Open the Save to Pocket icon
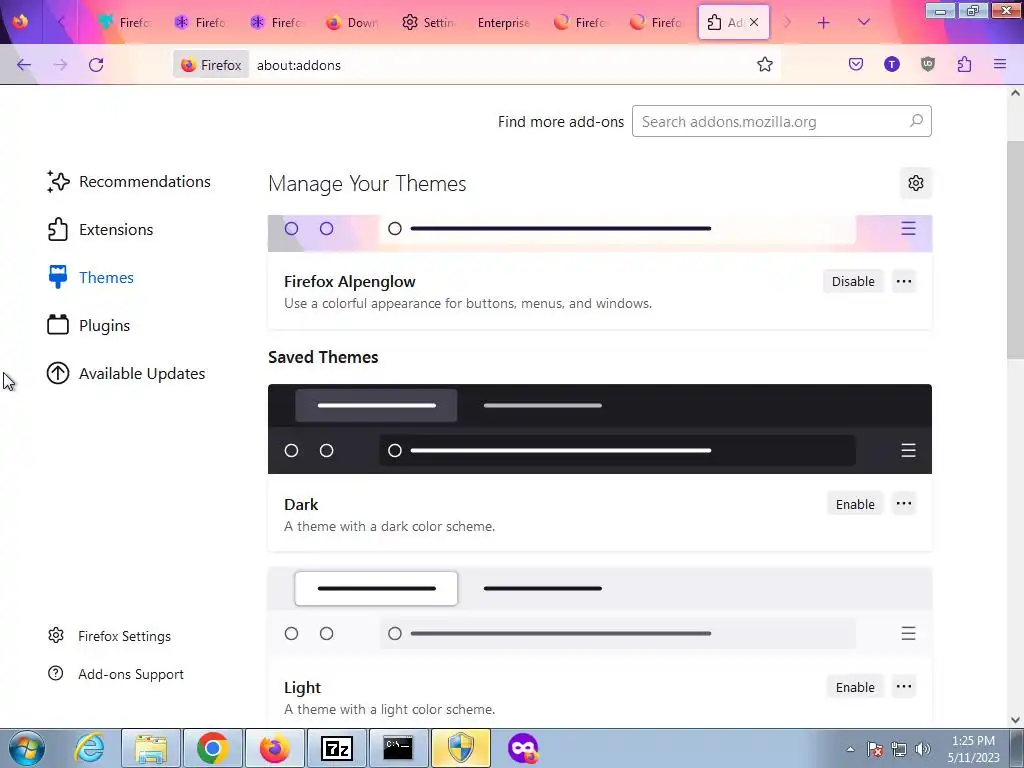1024x768 pixels. (856, 64)
